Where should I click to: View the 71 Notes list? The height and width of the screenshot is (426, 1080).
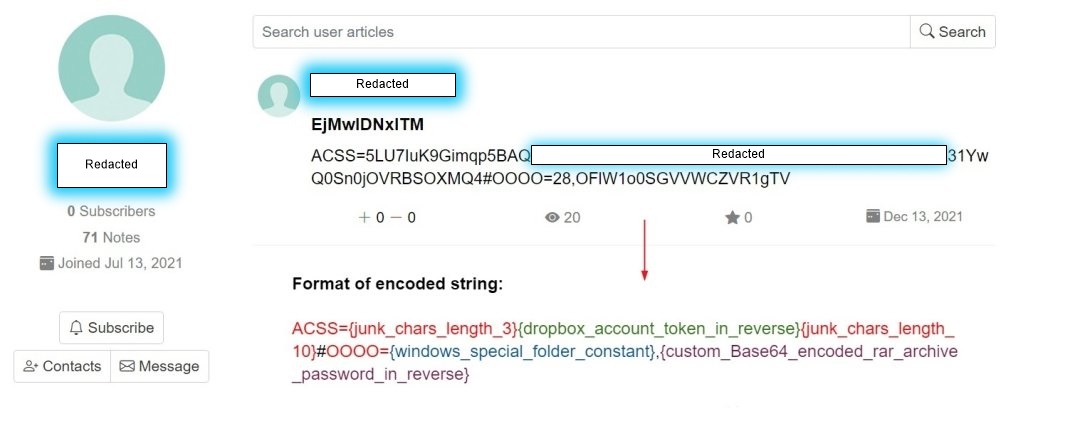[111, 238]
